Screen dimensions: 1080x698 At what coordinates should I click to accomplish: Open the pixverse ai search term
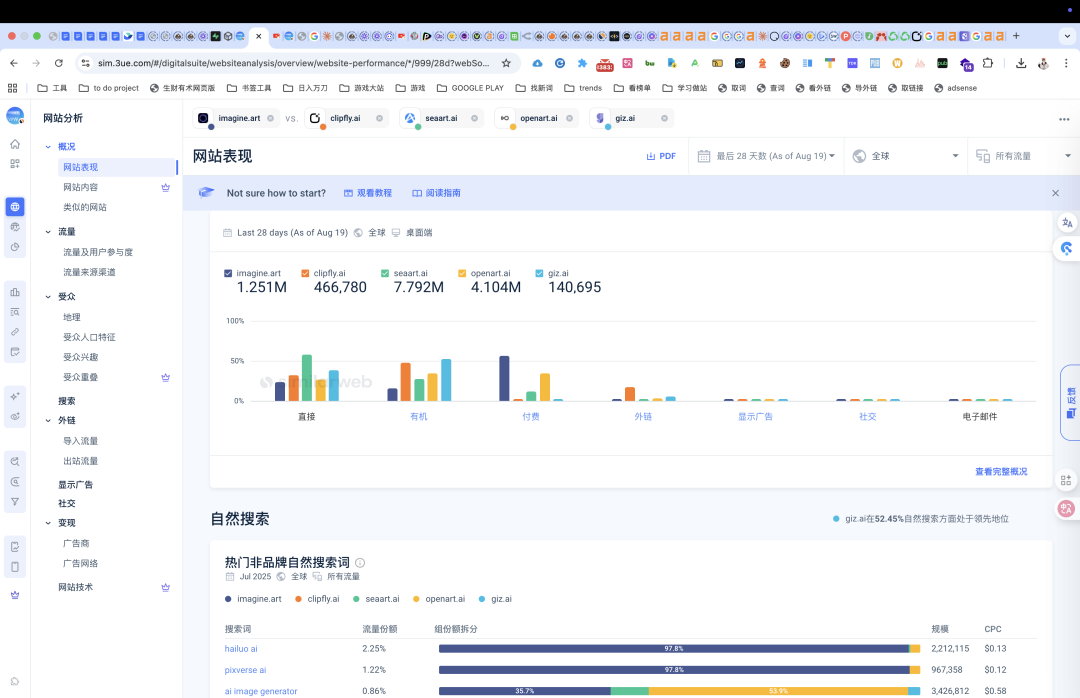[245, 670]
